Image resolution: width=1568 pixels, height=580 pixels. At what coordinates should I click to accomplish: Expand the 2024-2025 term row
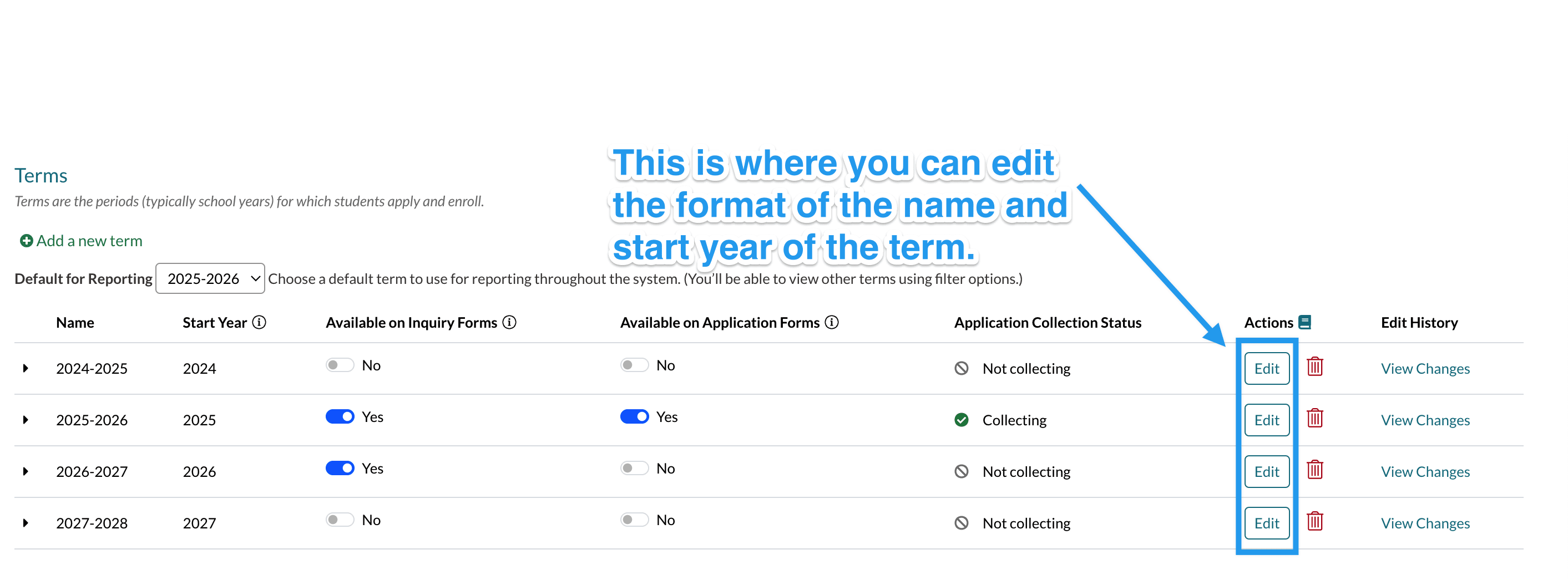tap(26, 368)
